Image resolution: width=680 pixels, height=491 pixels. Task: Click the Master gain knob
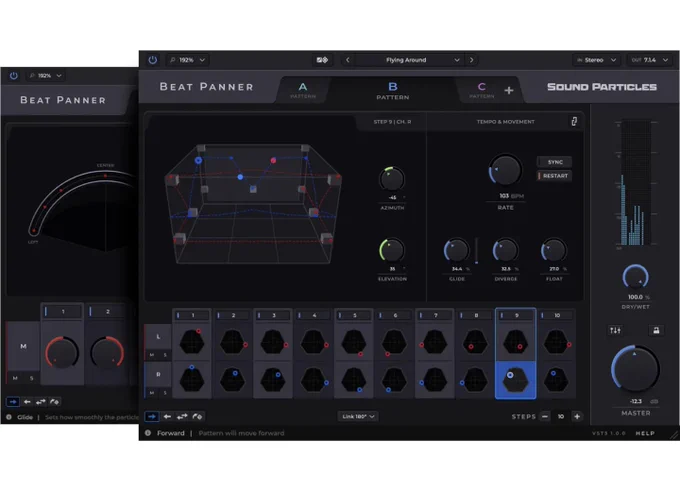tap(635, 369)
